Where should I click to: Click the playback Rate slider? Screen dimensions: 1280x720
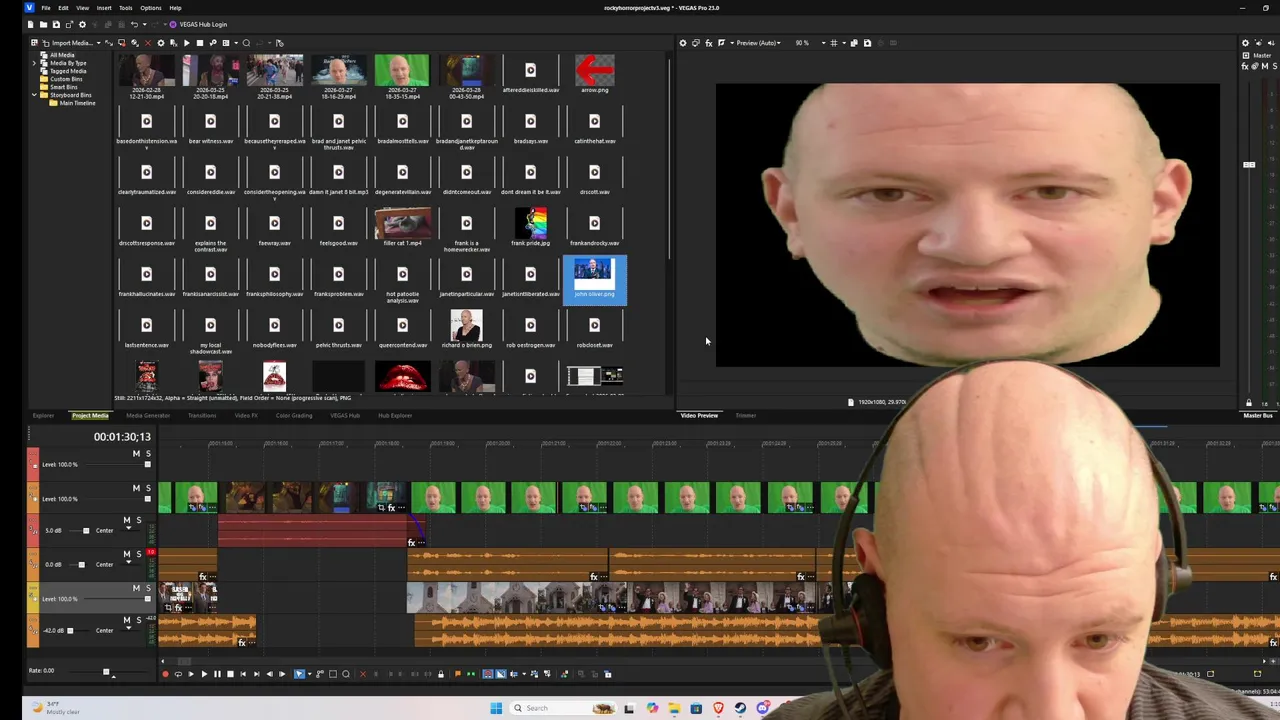click(x=106, y=671)
